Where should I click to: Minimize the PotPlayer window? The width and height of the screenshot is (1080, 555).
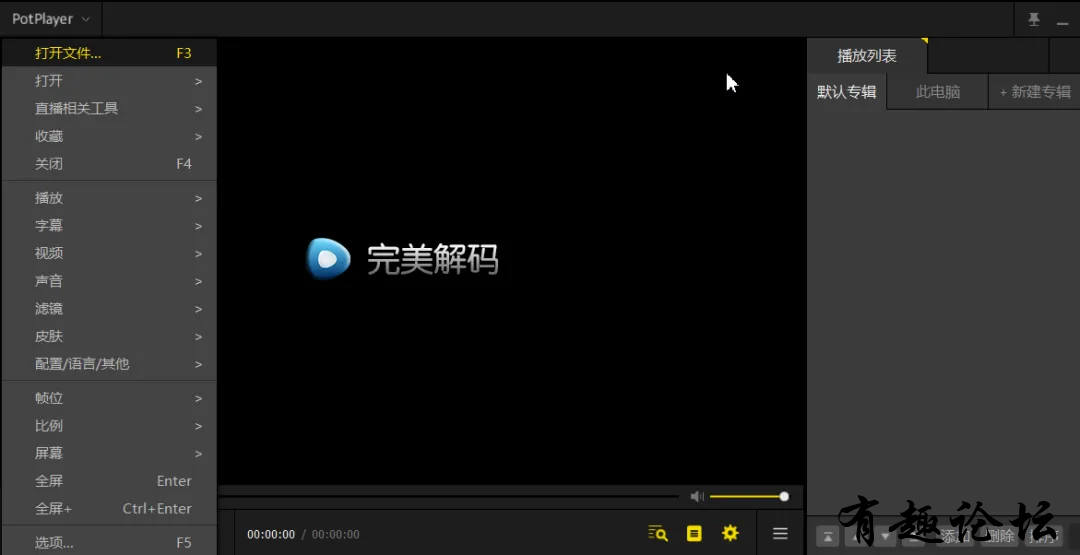1062,21
